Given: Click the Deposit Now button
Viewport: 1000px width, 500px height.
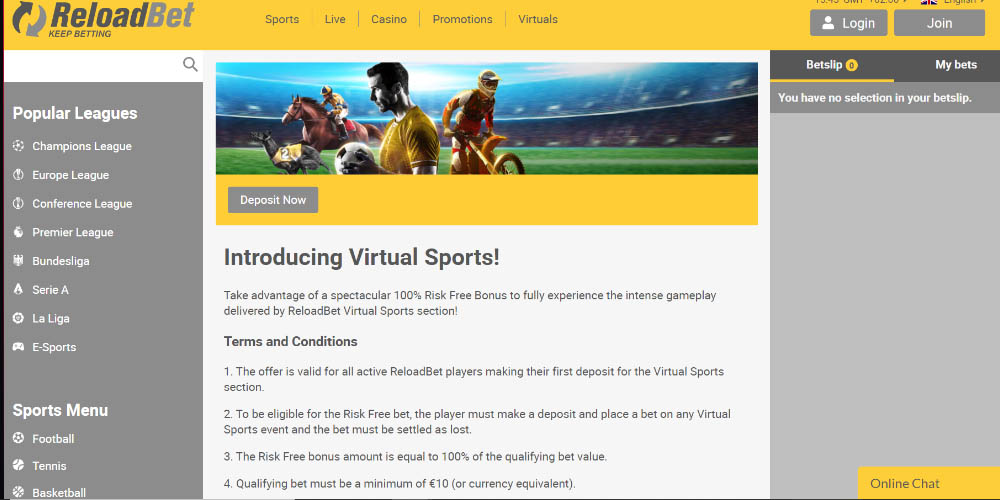Looking at the screenshot, I should pos(273,200).
